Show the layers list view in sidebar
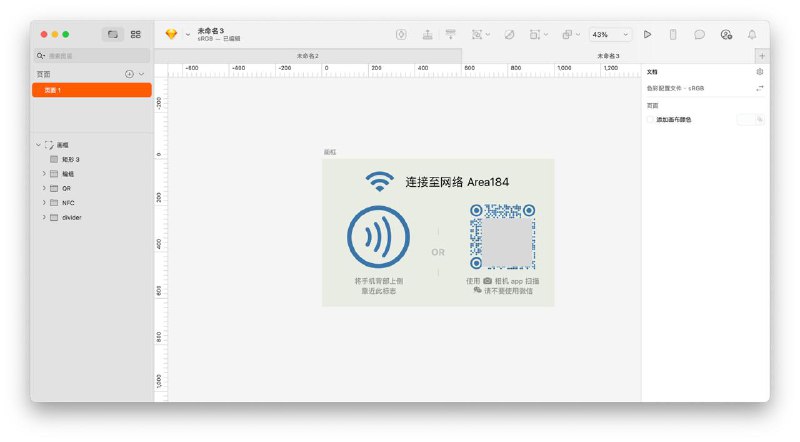Image resolution: width=800 pixels, height=442 pixels. (113, 34)
